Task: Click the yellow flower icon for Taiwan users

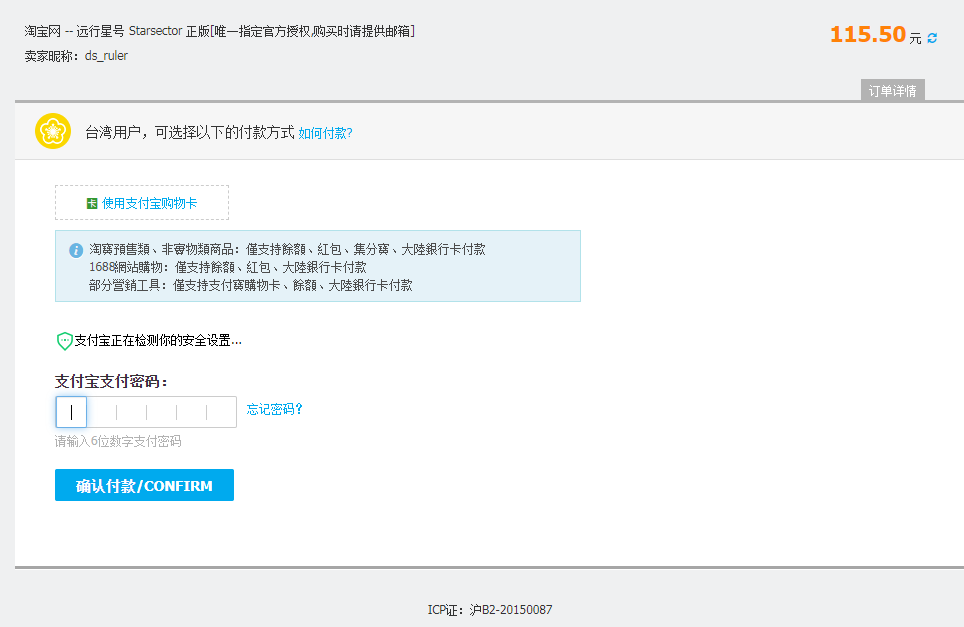Action: [52, 131]
